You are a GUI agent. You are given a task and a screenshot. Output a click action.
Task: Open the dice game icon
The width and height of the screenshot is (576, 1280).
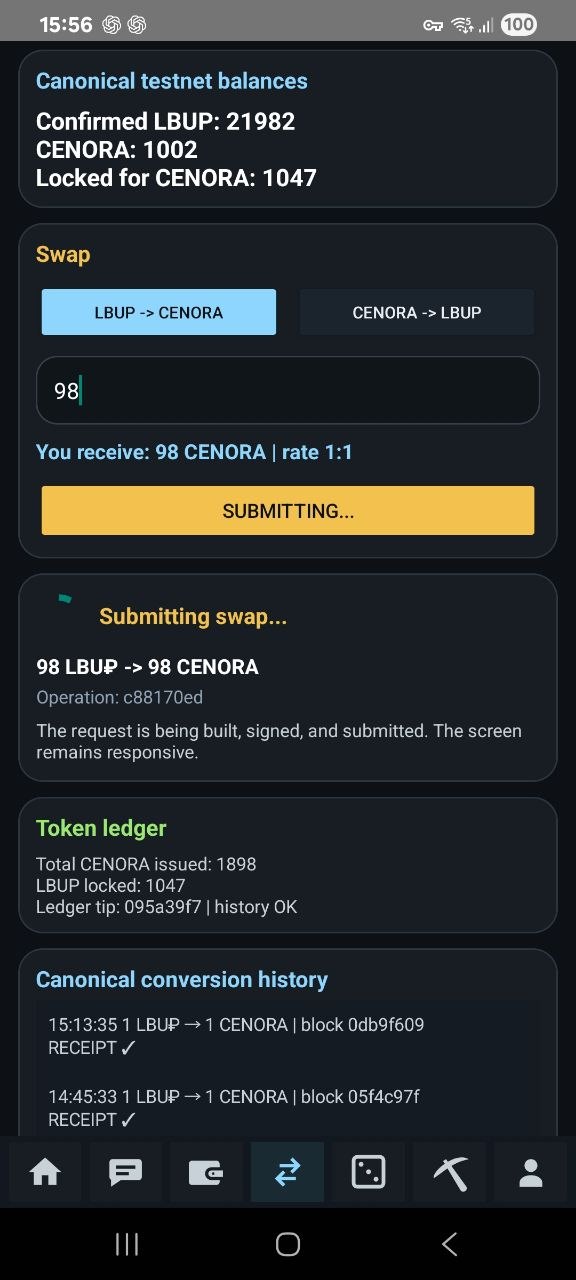pos(368,1172)
